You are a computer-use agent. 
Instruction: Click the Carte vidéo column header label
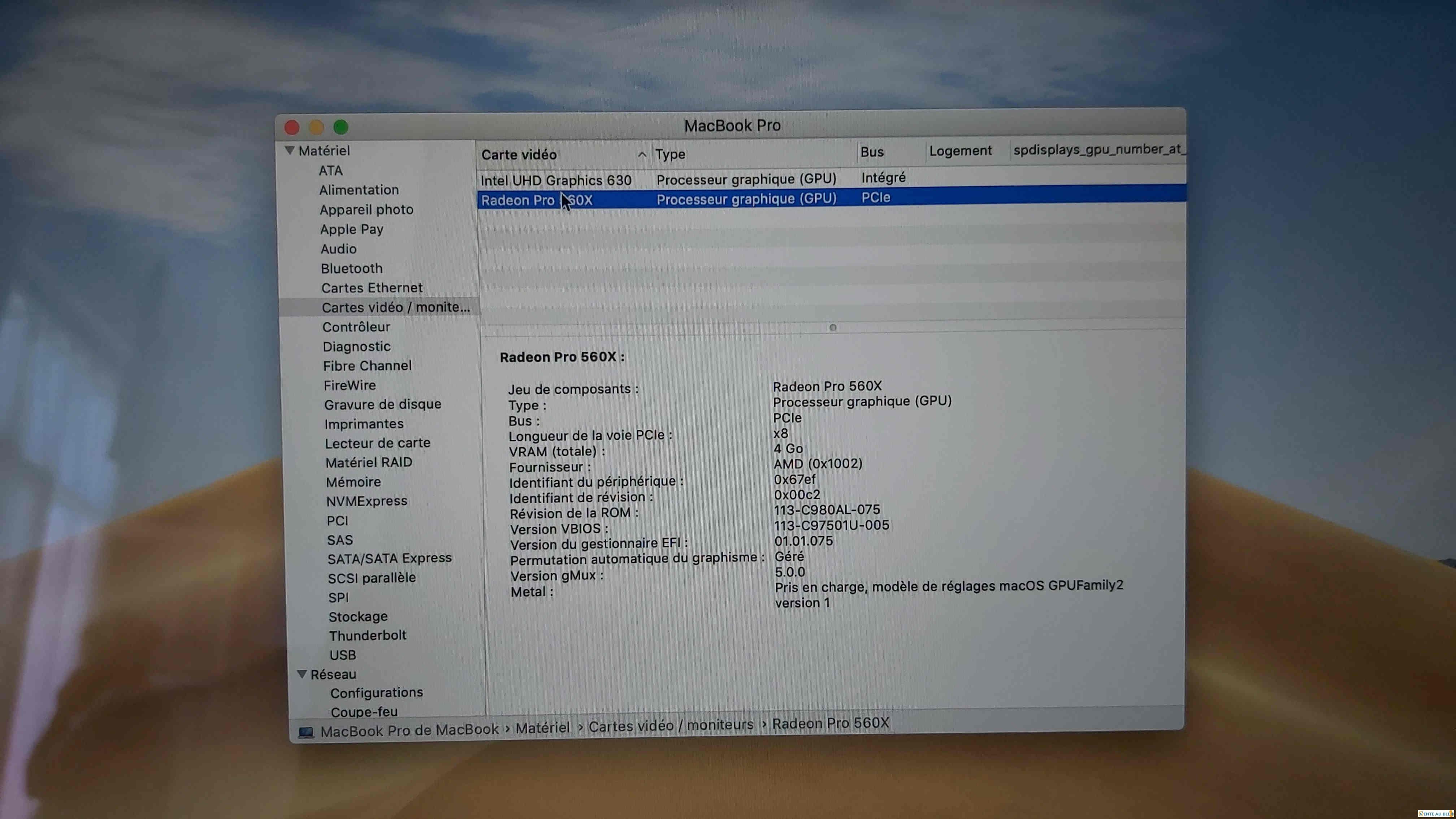click(519, 155)
